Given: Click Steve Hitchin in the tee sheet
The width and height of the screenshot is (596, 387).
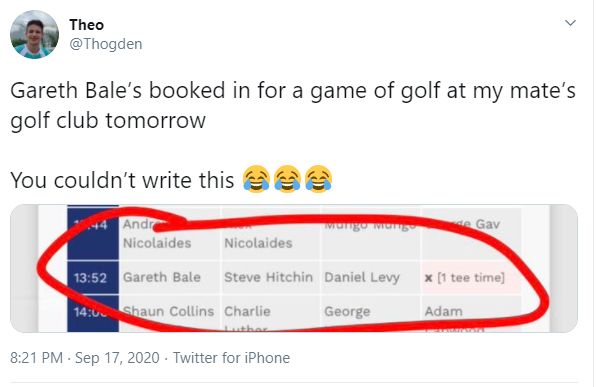Looking at the screenshot, I should click(268, 277).
